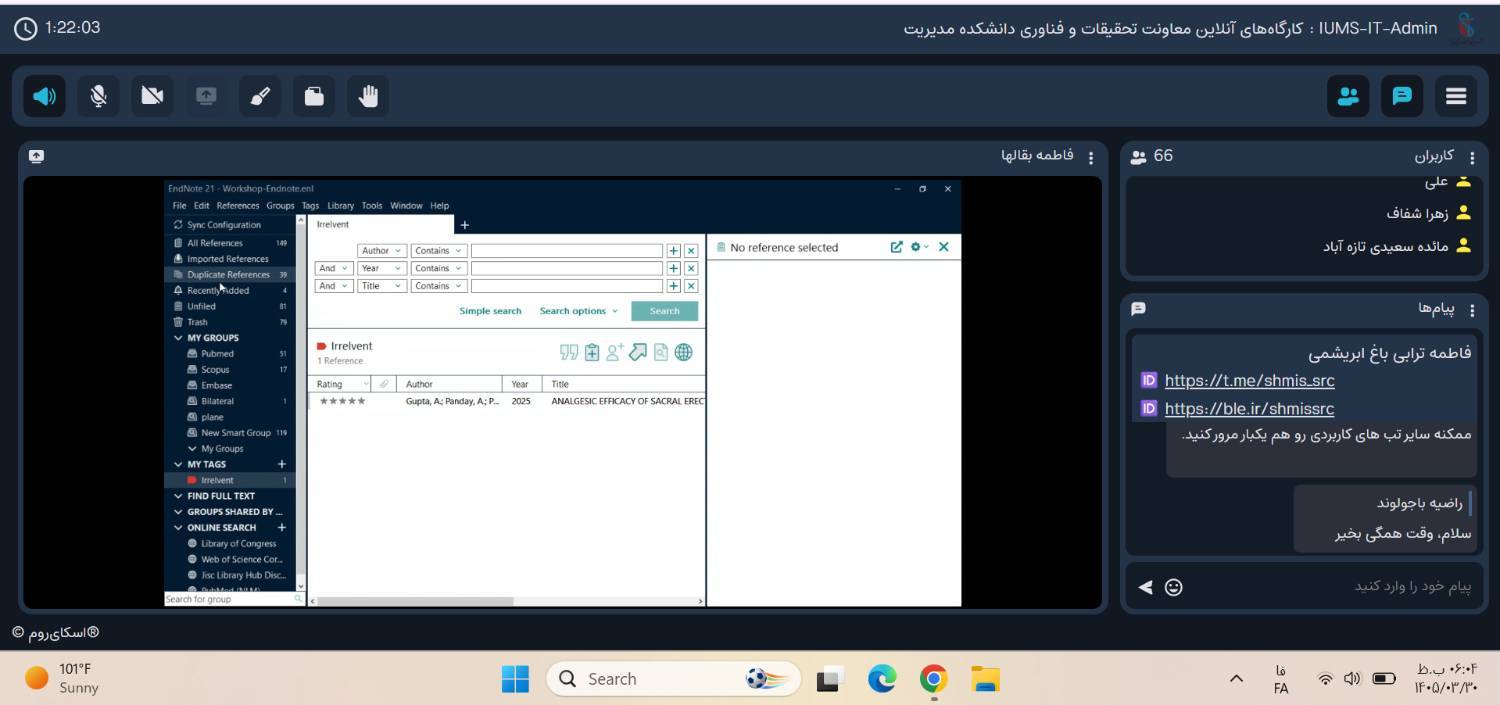Open the file sharing icon
The height and width of the screenshot is (705, 1500).
pos(314,96)
